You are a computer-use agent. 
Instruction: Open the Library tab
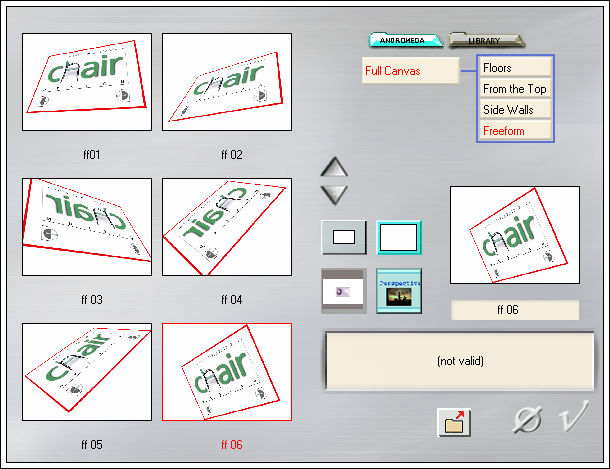point(486,40)
